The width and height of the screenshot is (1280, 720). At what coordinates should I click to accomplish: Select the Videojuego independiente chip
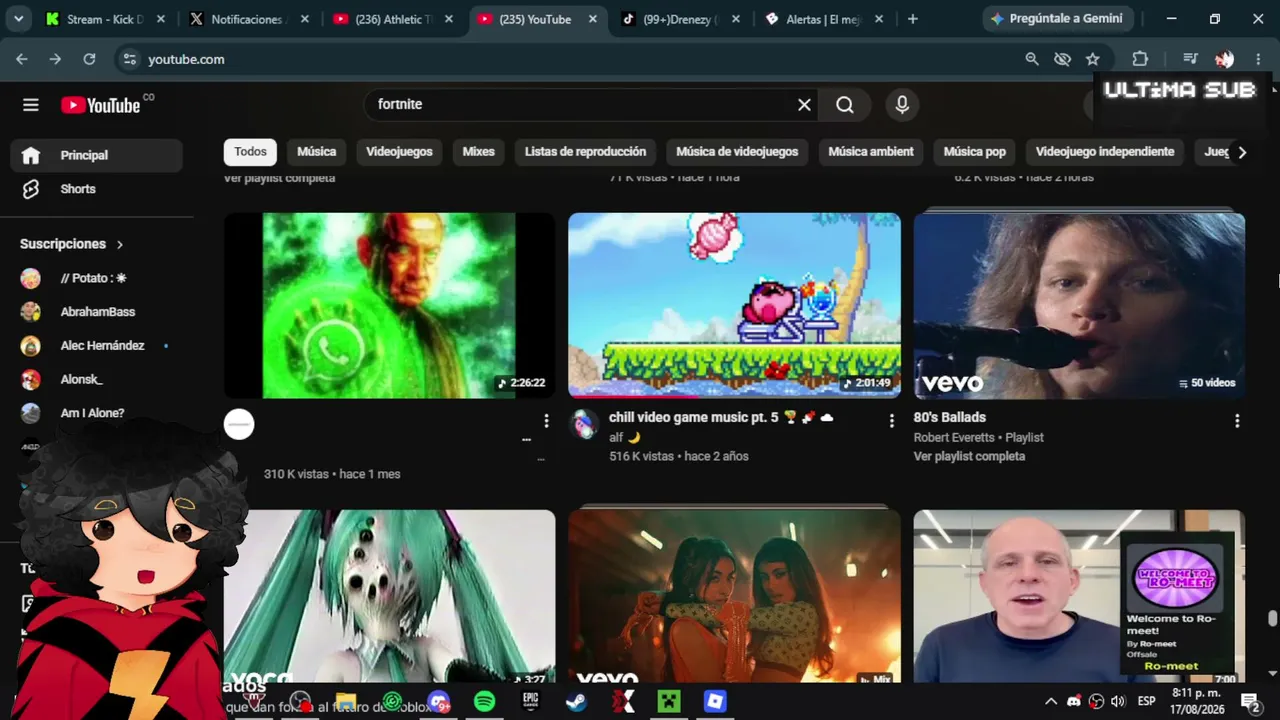[x=1105, y=152]
